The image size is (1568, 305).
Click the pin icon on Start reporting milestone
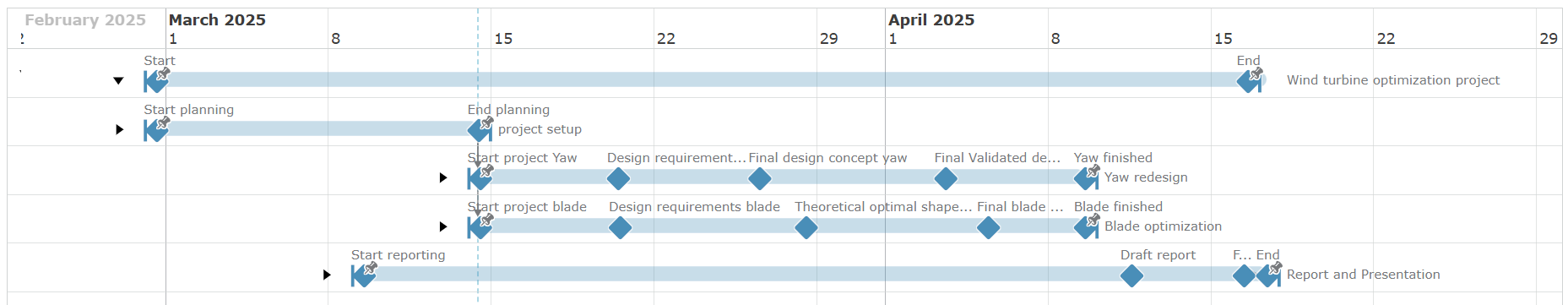click(x=370, y=269)
